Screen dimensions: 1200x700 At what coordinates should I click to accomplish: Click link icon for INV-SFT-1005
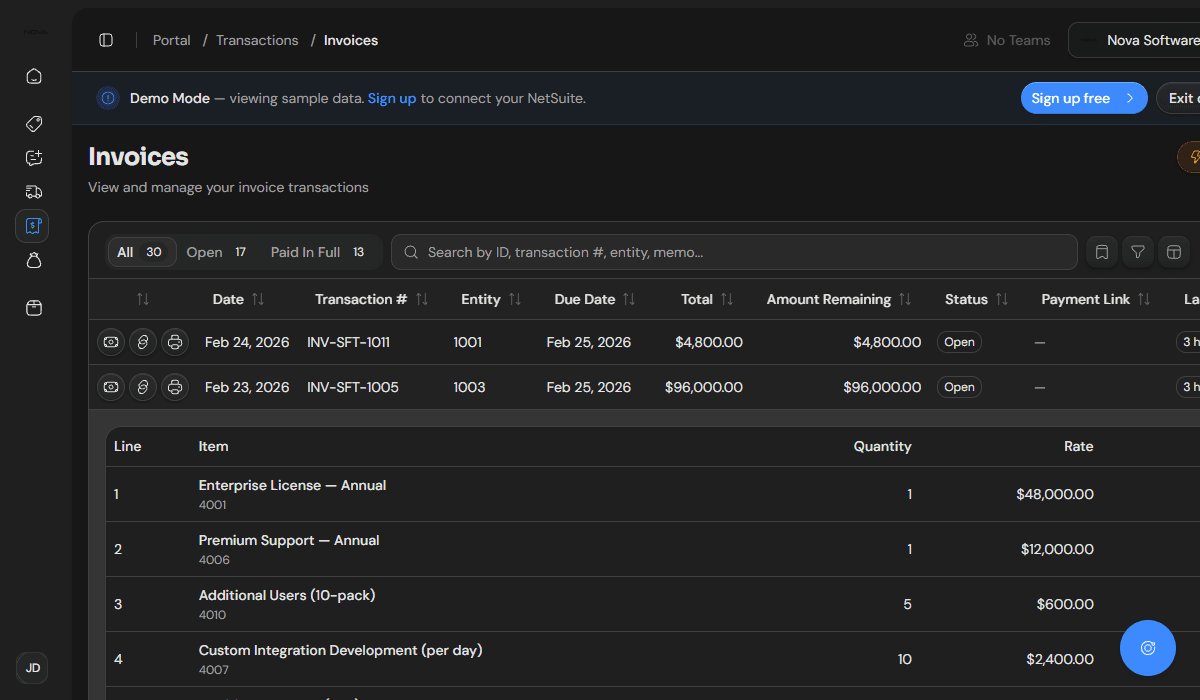click(143, 386)
